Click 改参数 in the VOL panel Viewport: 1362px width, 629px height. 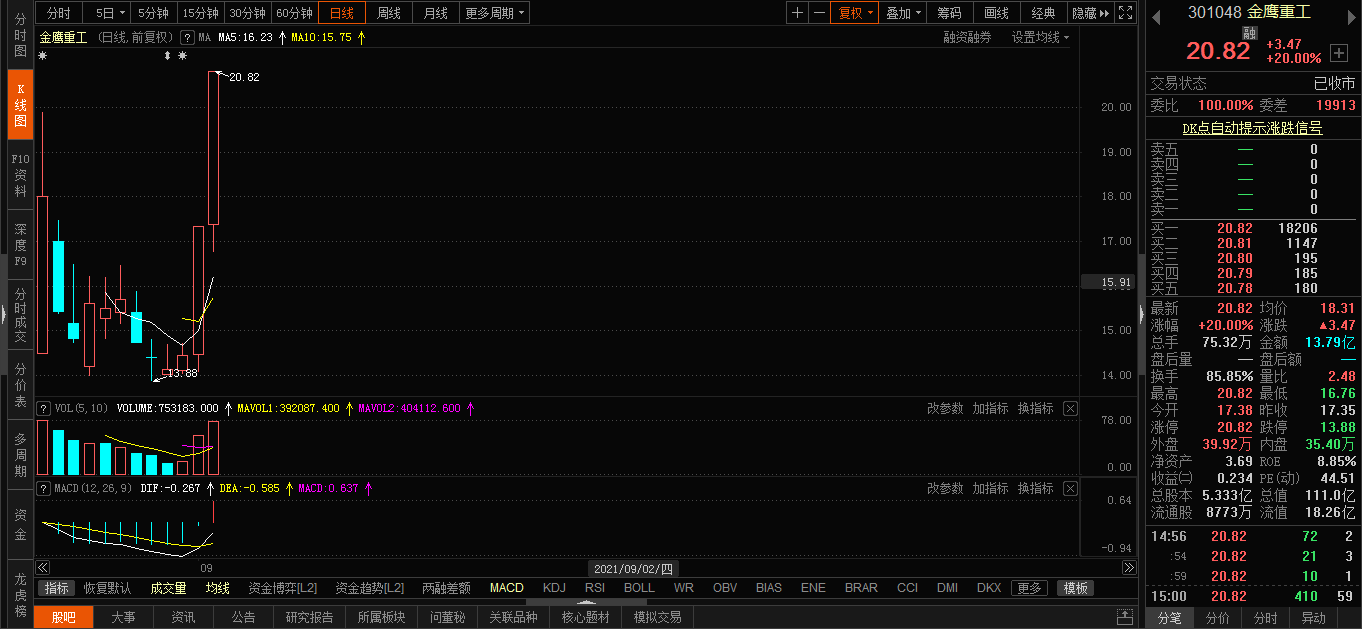[x=945, y=408]
